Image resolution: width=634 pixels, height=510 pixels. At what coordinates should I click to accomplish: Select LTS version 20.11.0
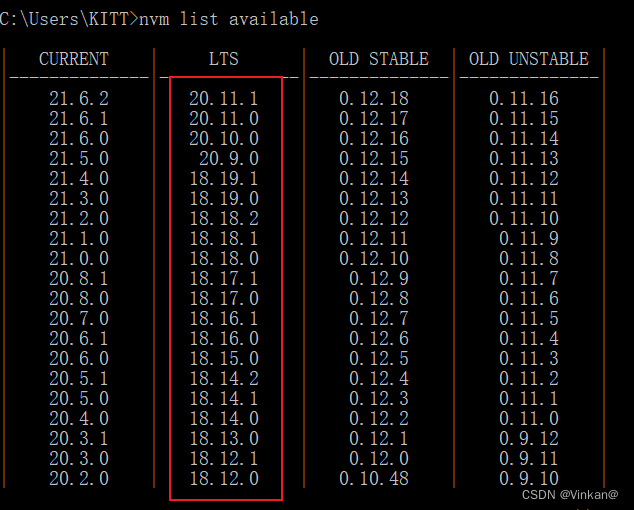pyautogui.click(x=224, y=119)
